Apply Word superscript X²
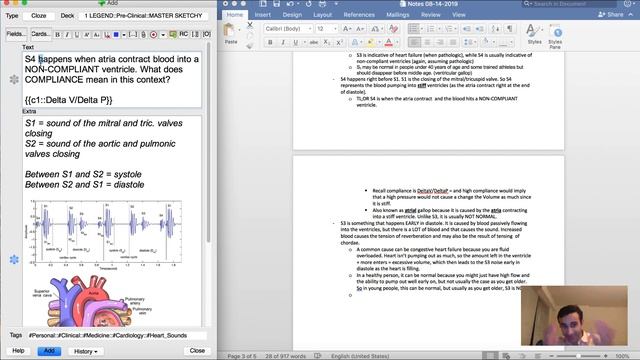This screenshot has height=360, width=640. coord(339,42)
